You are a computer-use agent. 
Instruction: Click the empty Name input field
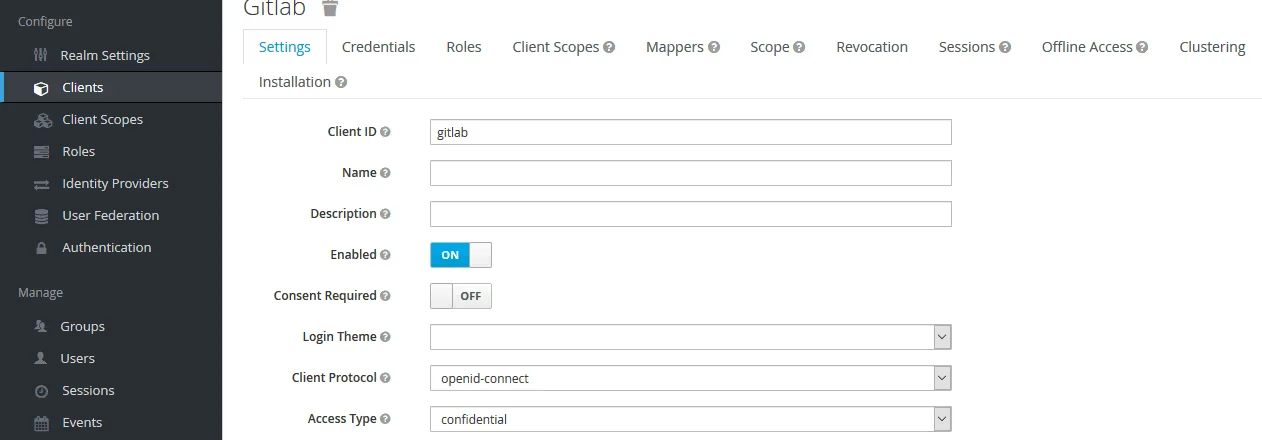pyautogui.click(x=691, y=173)
